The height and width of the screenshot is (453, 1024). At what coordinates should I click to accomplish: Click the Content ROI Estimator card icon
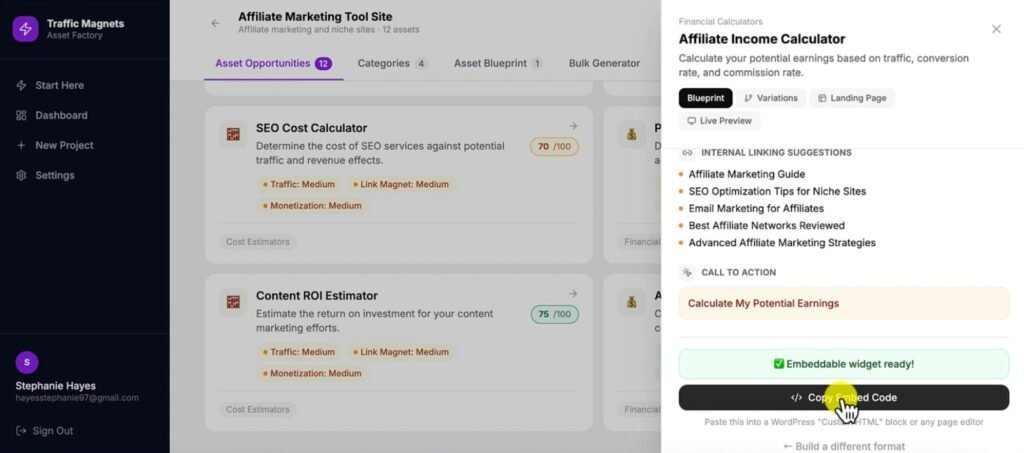point(233,301)
